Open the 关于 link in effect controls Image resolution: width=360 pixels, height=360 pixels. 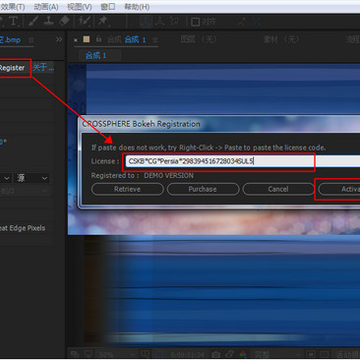43,68
